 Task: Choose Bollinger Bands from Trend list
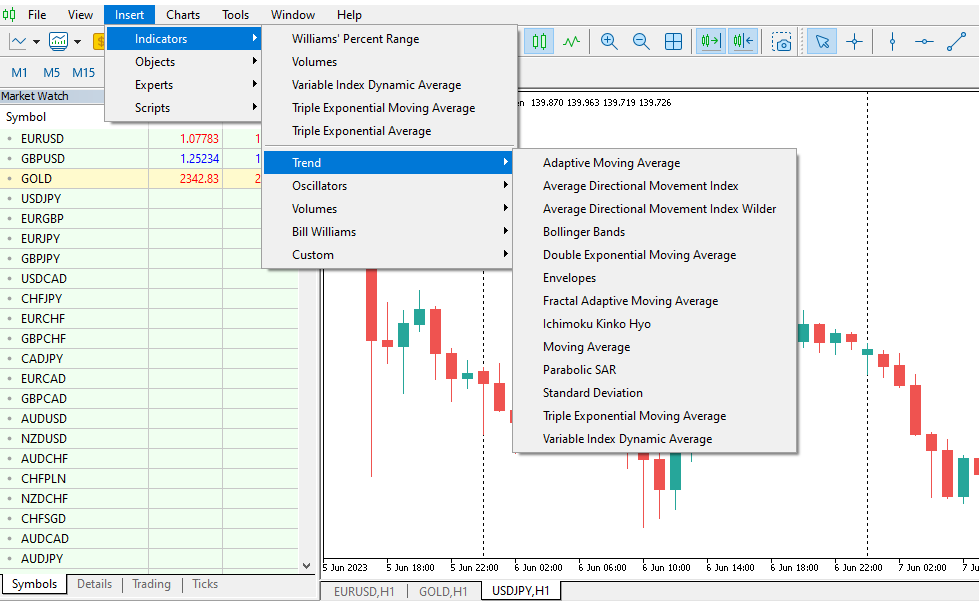coord(584,232)
